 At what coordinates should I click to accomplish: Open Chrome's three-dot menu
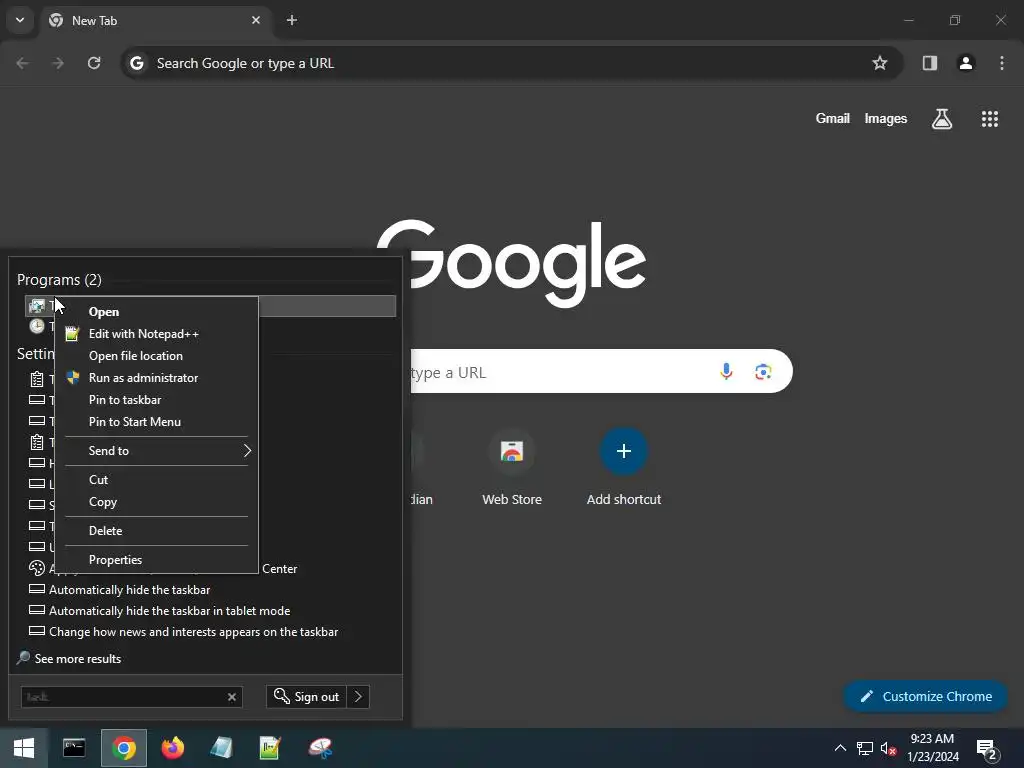pyautogui.click(x=1002, y=63)
